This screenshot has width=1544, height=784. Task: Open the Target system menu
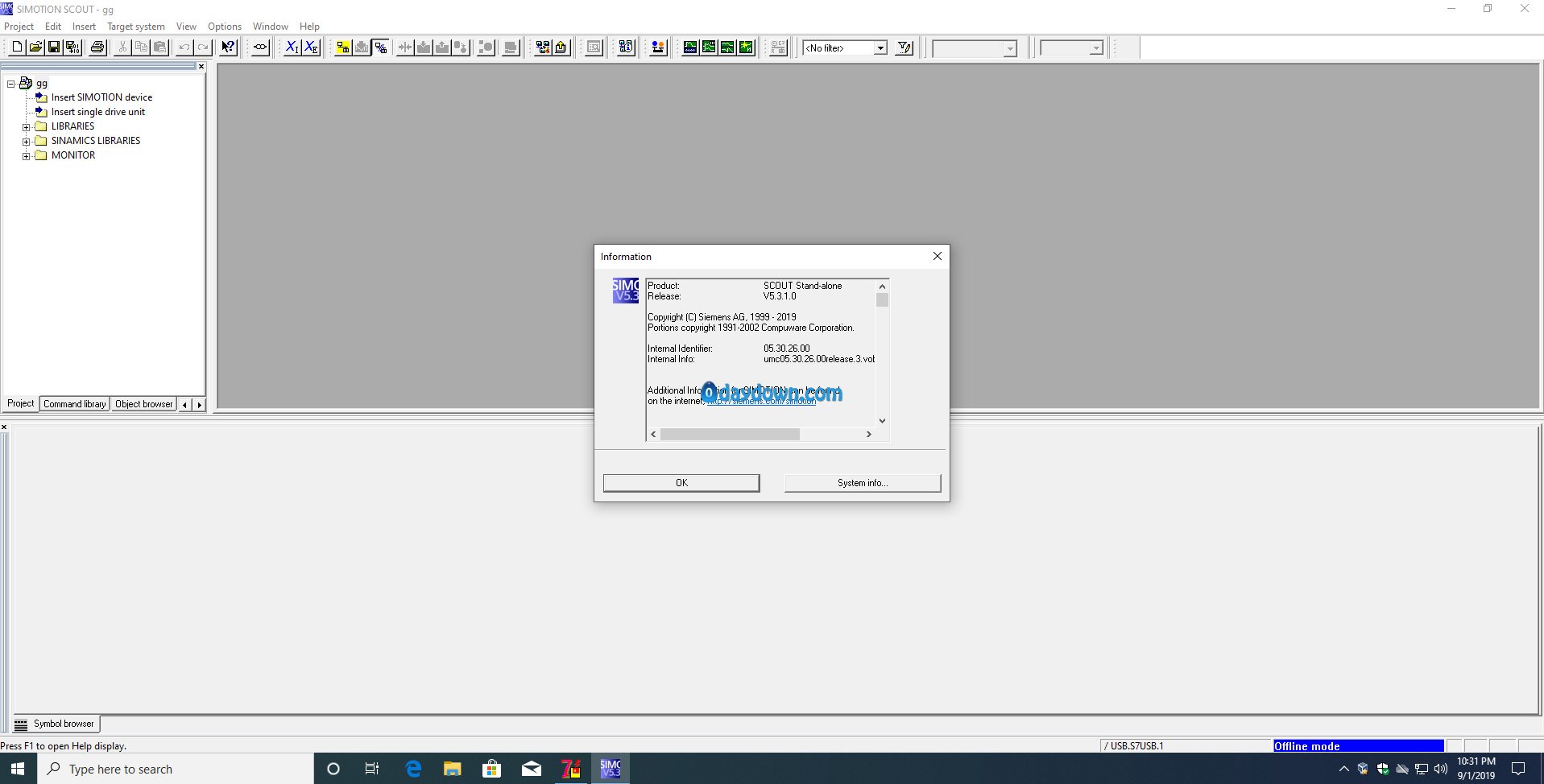point(136,27)
